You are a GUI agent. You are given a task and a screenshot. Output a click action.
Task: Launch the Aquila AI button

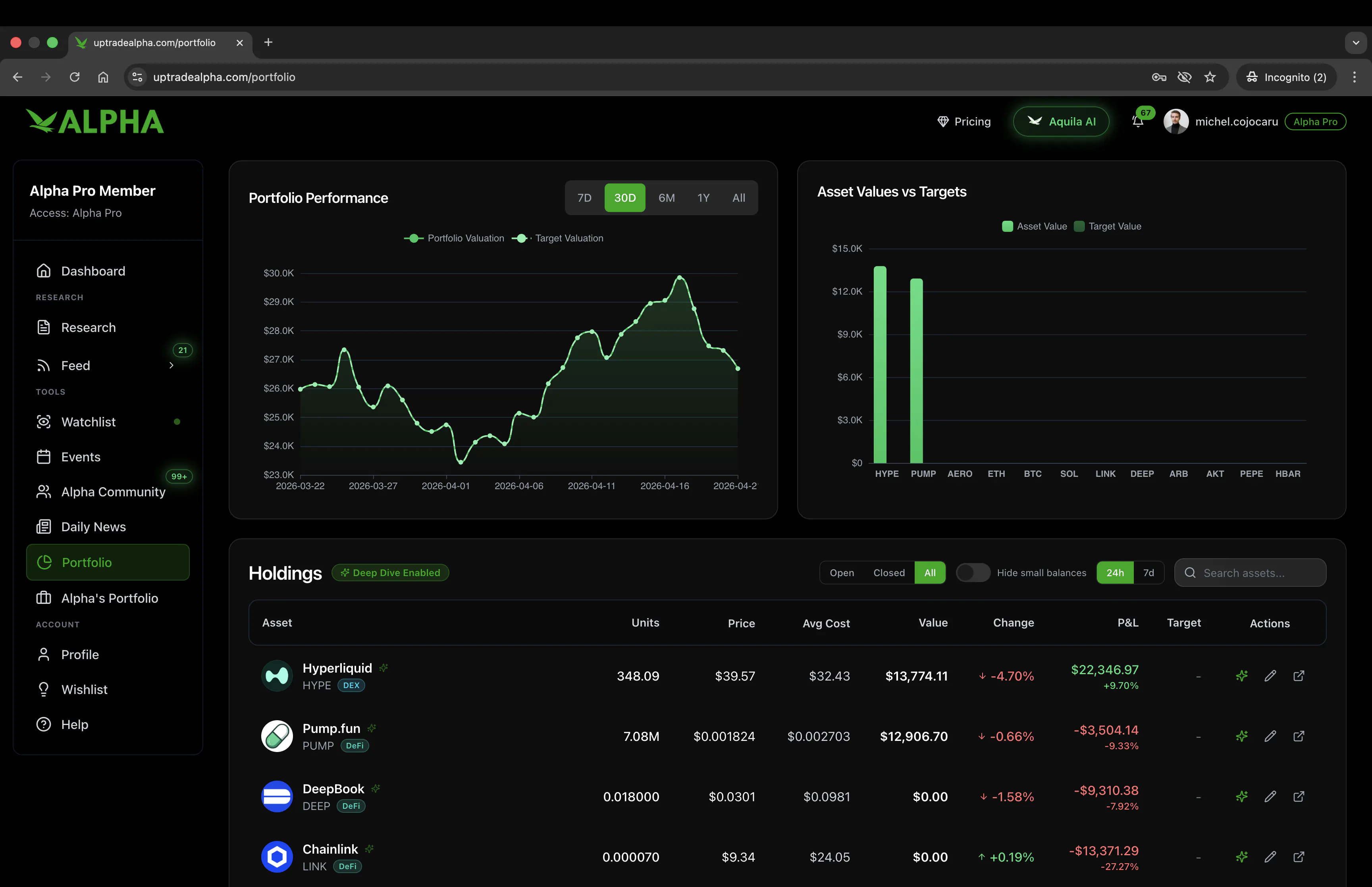(x=1061, y=121)
